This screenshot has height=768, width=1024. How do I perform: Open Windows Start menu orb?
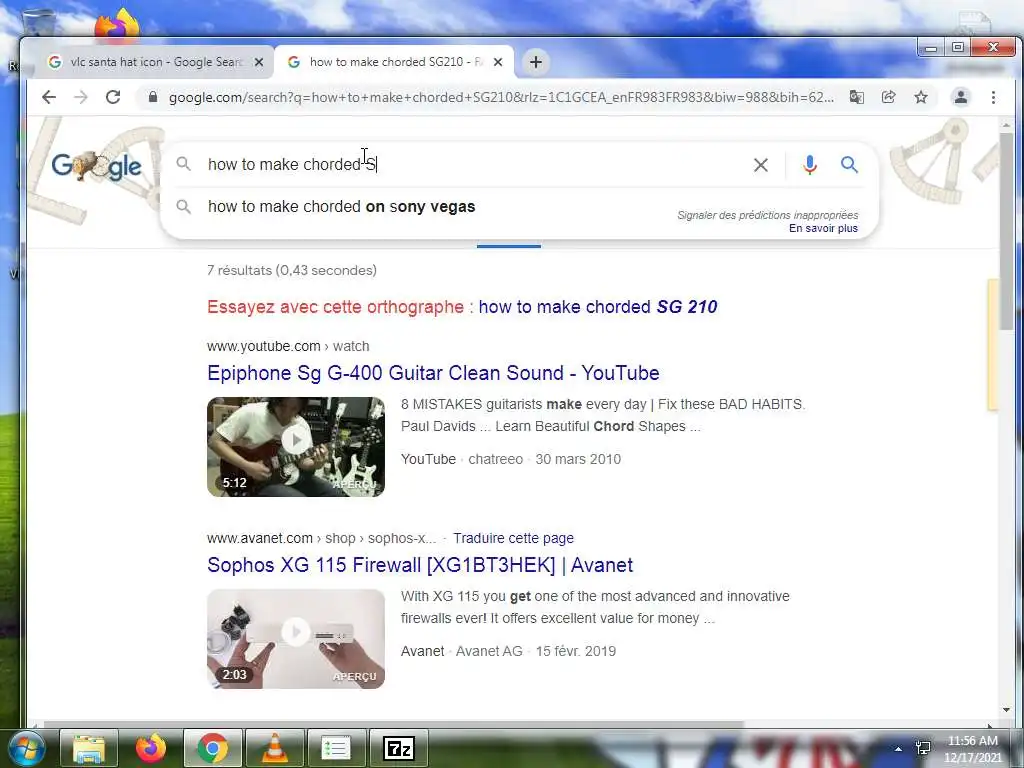(26, 748)
